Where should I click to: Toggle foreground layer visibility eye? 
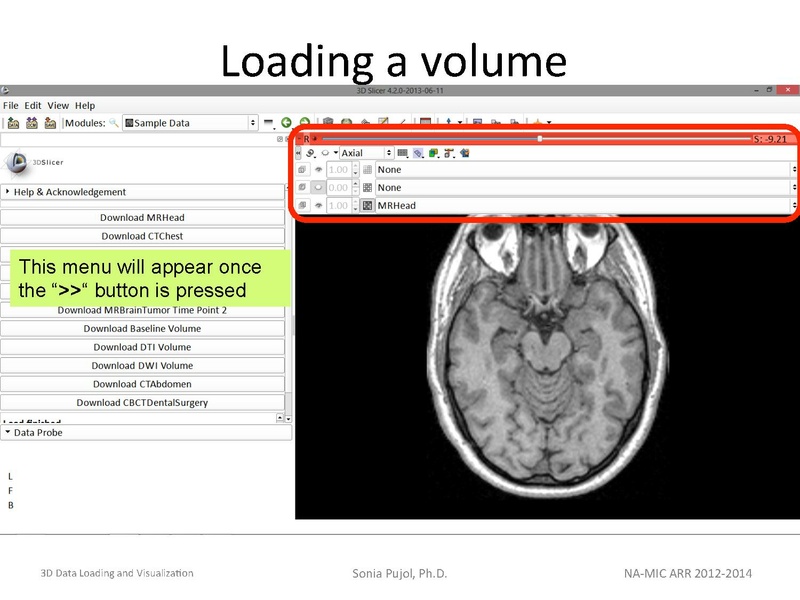(x=318, y=188)
